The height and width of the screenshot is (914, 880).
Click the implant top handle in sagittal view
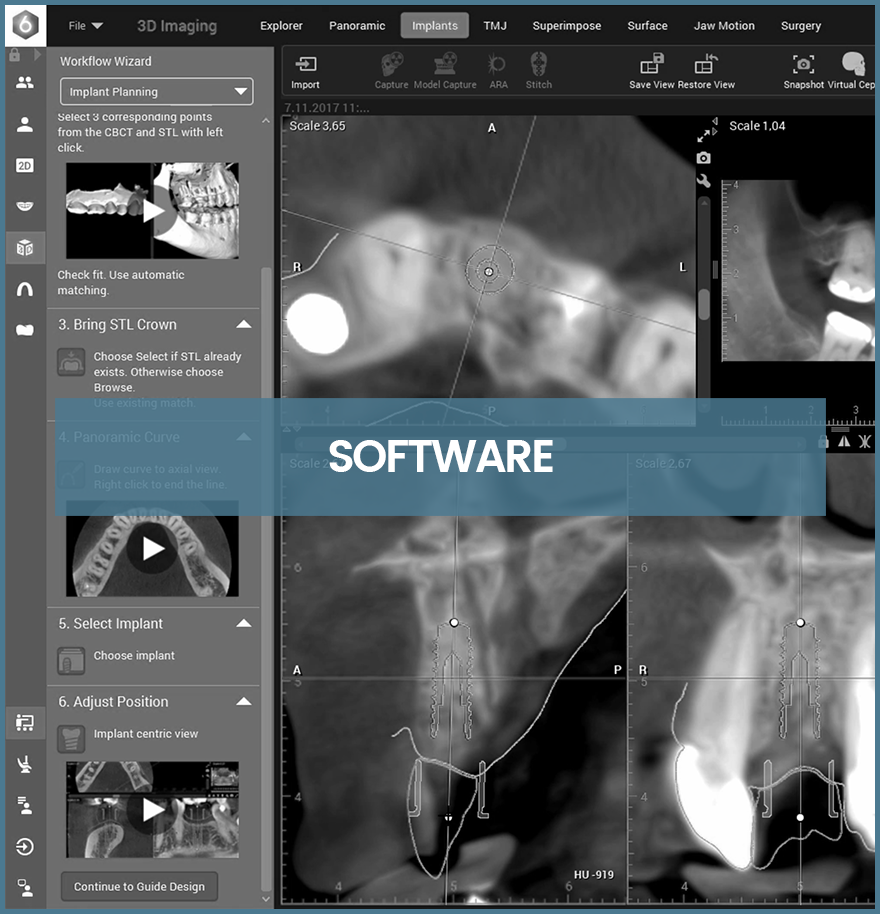[x=454, y=623]
